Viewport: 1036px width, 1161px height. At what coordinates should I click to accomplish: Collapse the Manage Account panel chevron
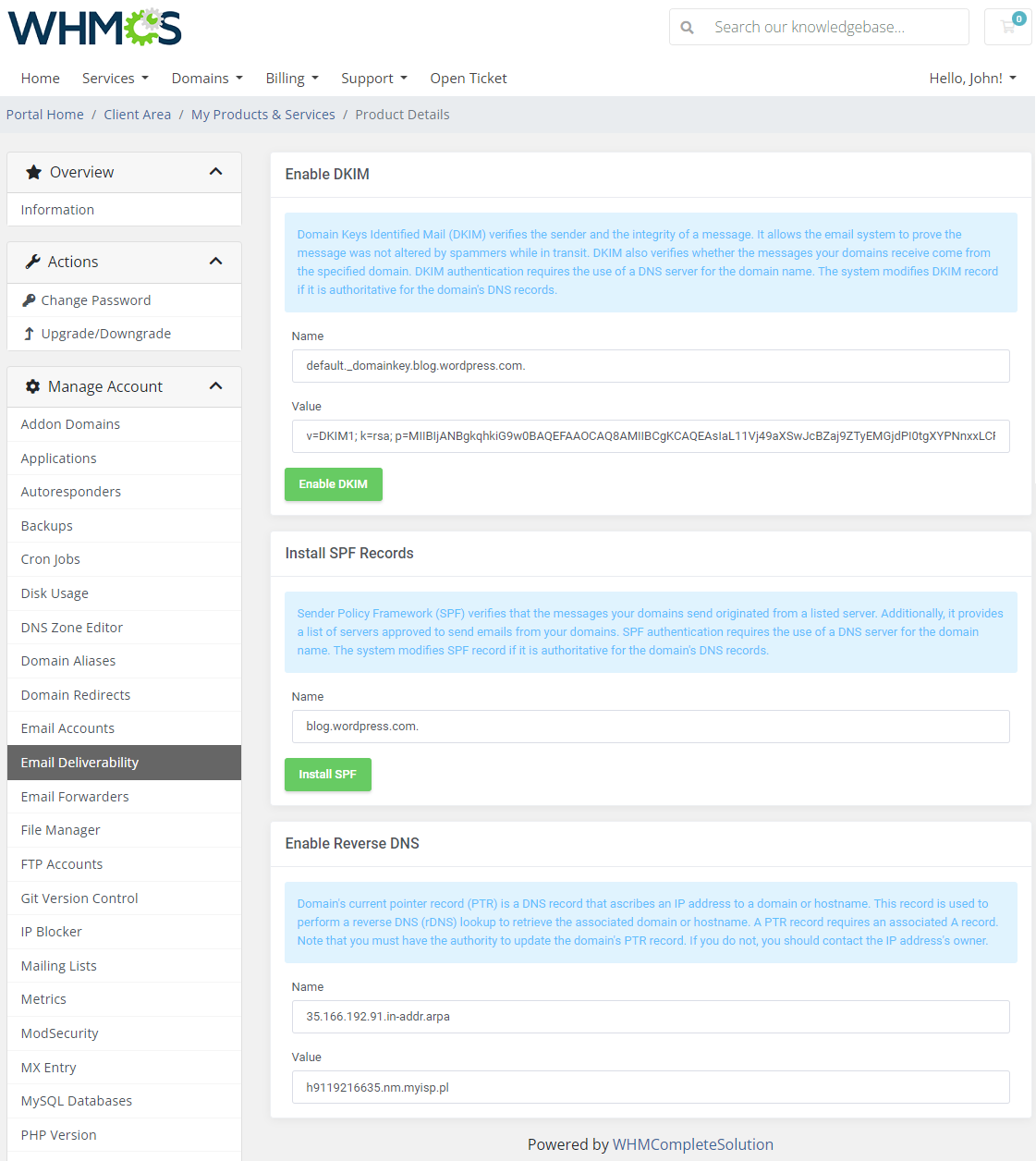(x=216, y=386)
